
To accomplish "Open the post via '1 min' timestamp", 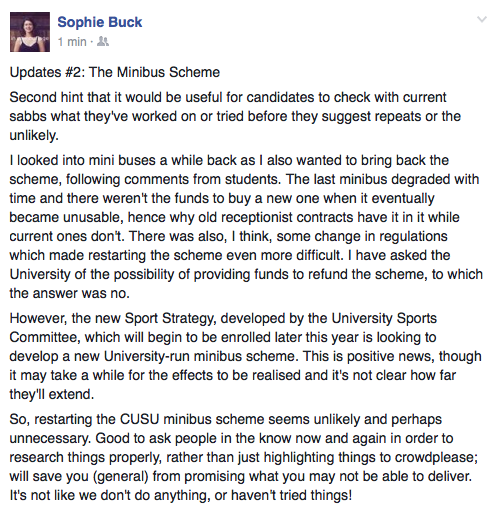I will (72, 42).
